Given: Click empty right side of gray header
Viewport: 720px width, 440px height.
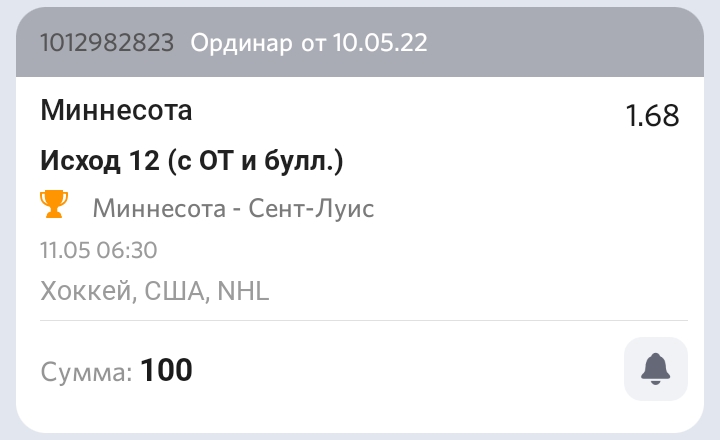Looking at the screenshot, I should (x=580, y=43).
